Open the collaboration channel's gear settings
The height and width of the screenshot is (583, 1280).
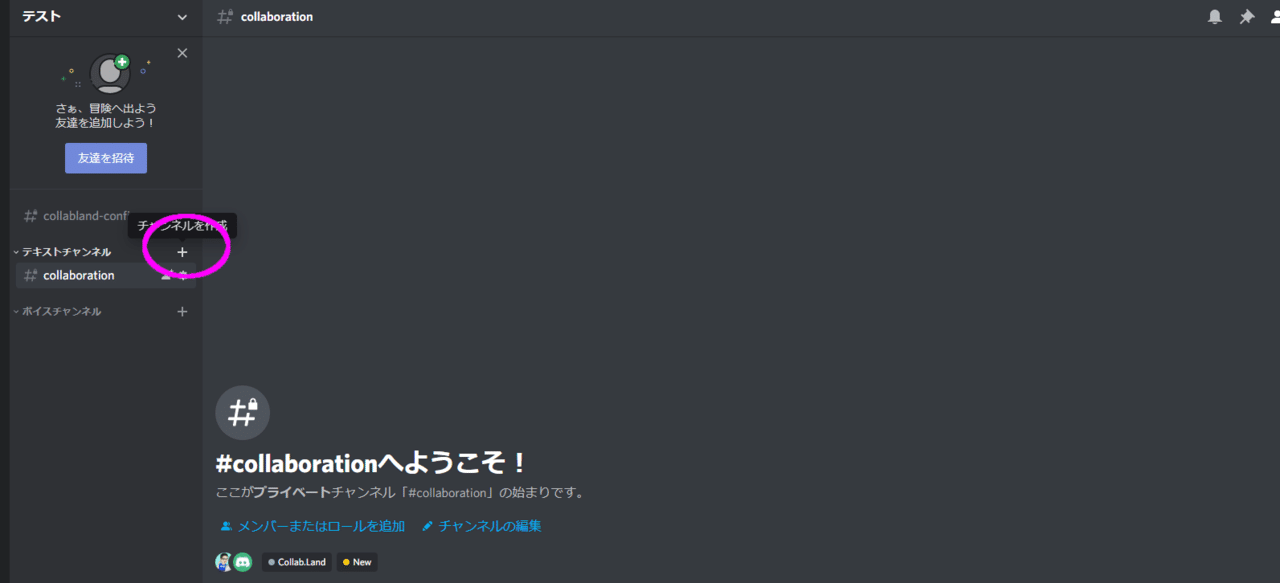coord(183,275)
